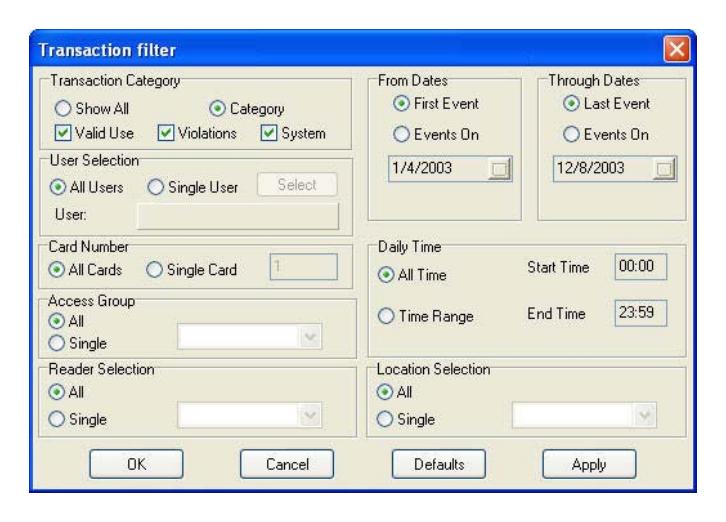The image size is (726, 522).
Task: Disable the System checkbox
Action: (x=269, y=133)
